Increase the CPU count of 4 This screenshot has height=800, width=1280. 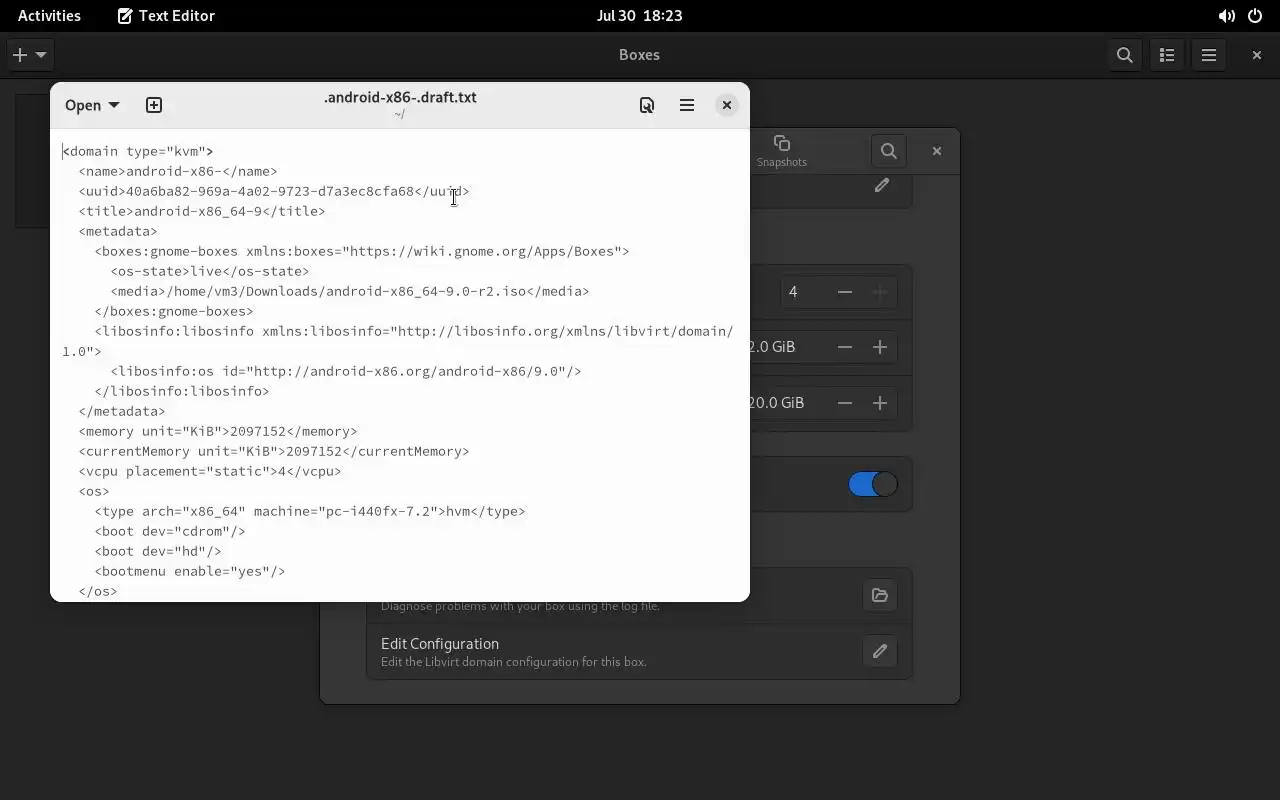coord(880,292)
